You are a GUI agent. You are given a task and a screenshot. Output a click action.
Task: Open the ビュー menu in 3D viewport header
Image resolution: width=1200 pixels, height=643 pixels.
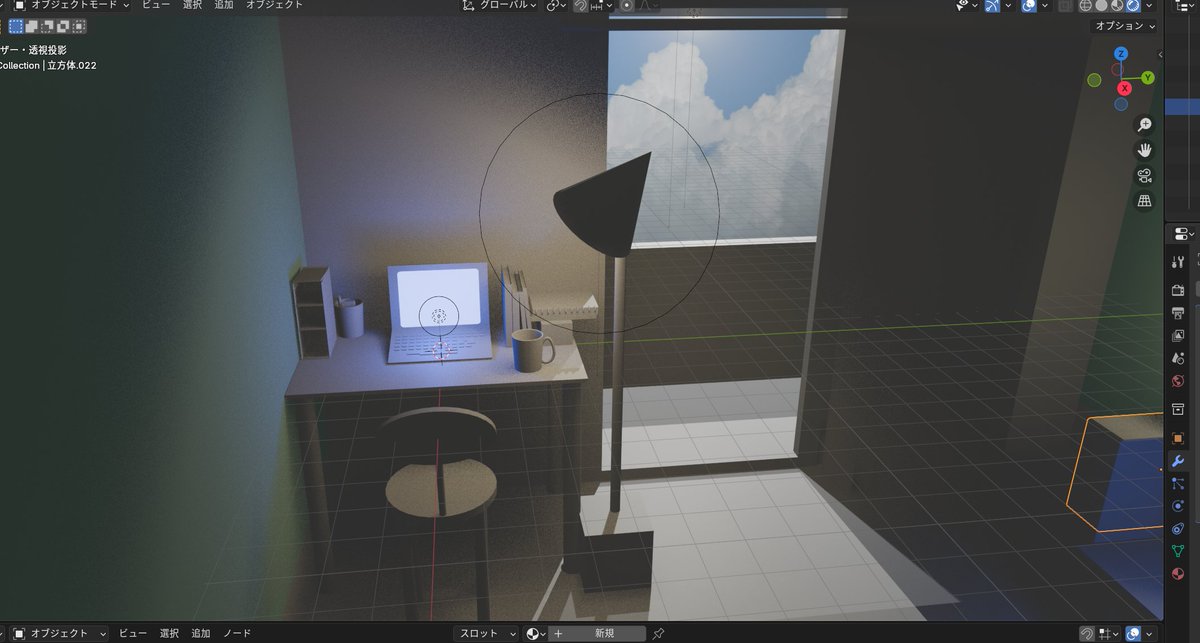[155, 5]
